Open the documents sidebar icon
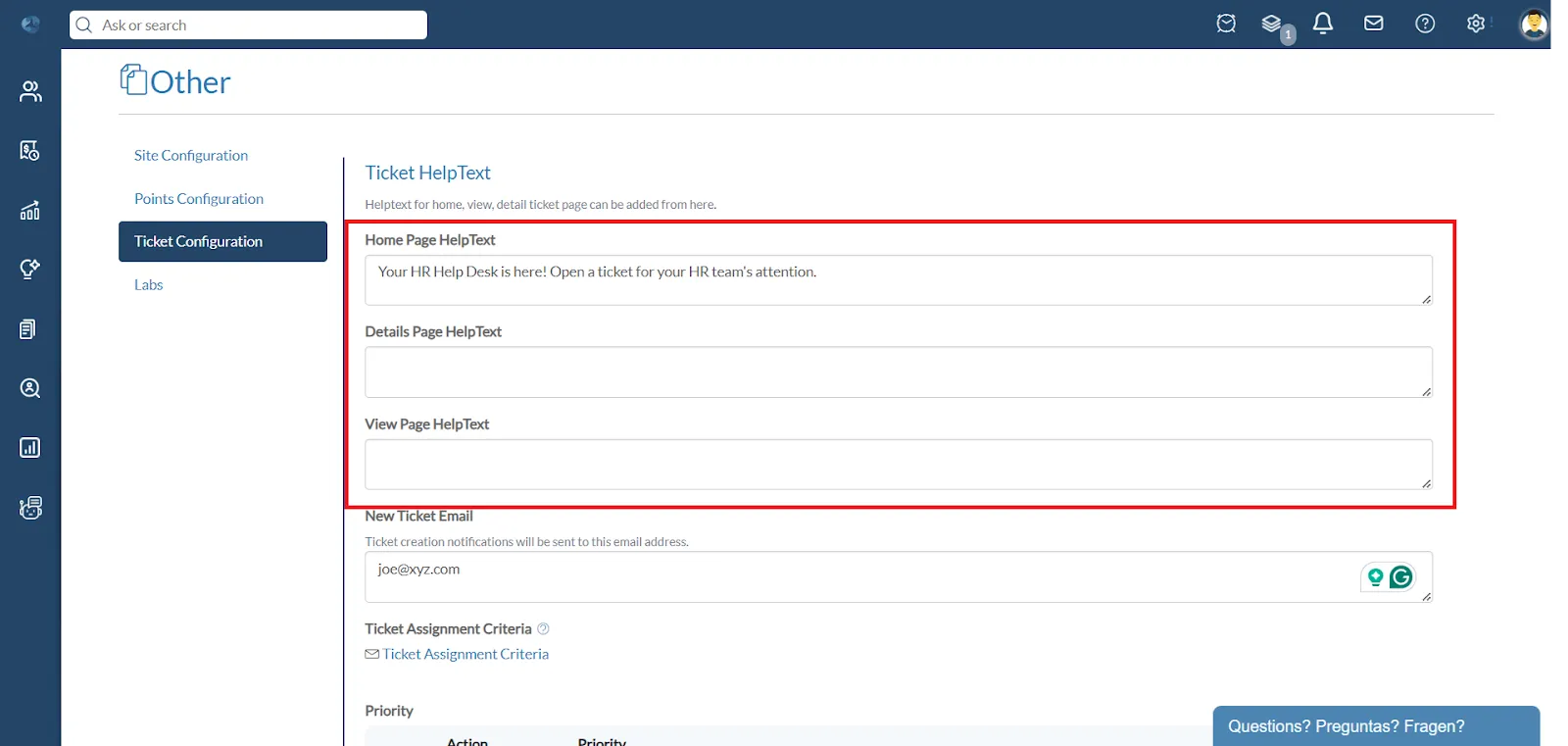 (28, 329)
